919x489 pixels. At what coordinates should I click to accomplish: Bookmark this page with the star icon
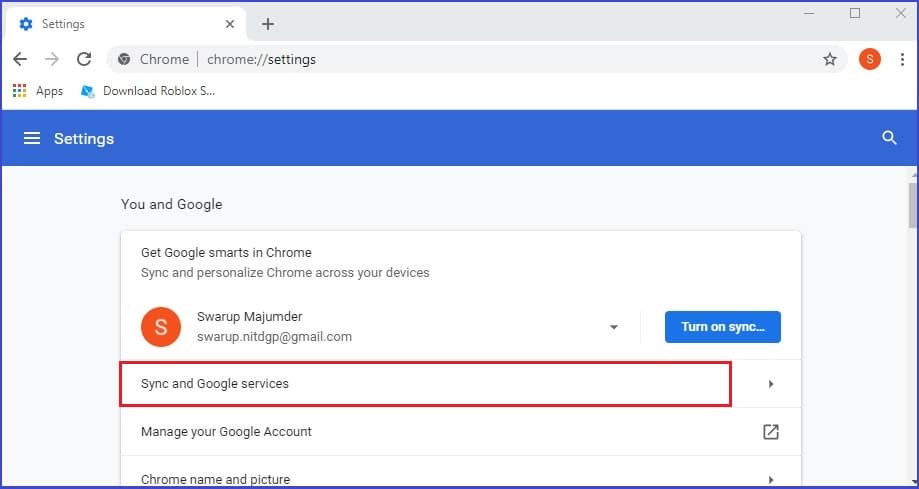point(829,59)
